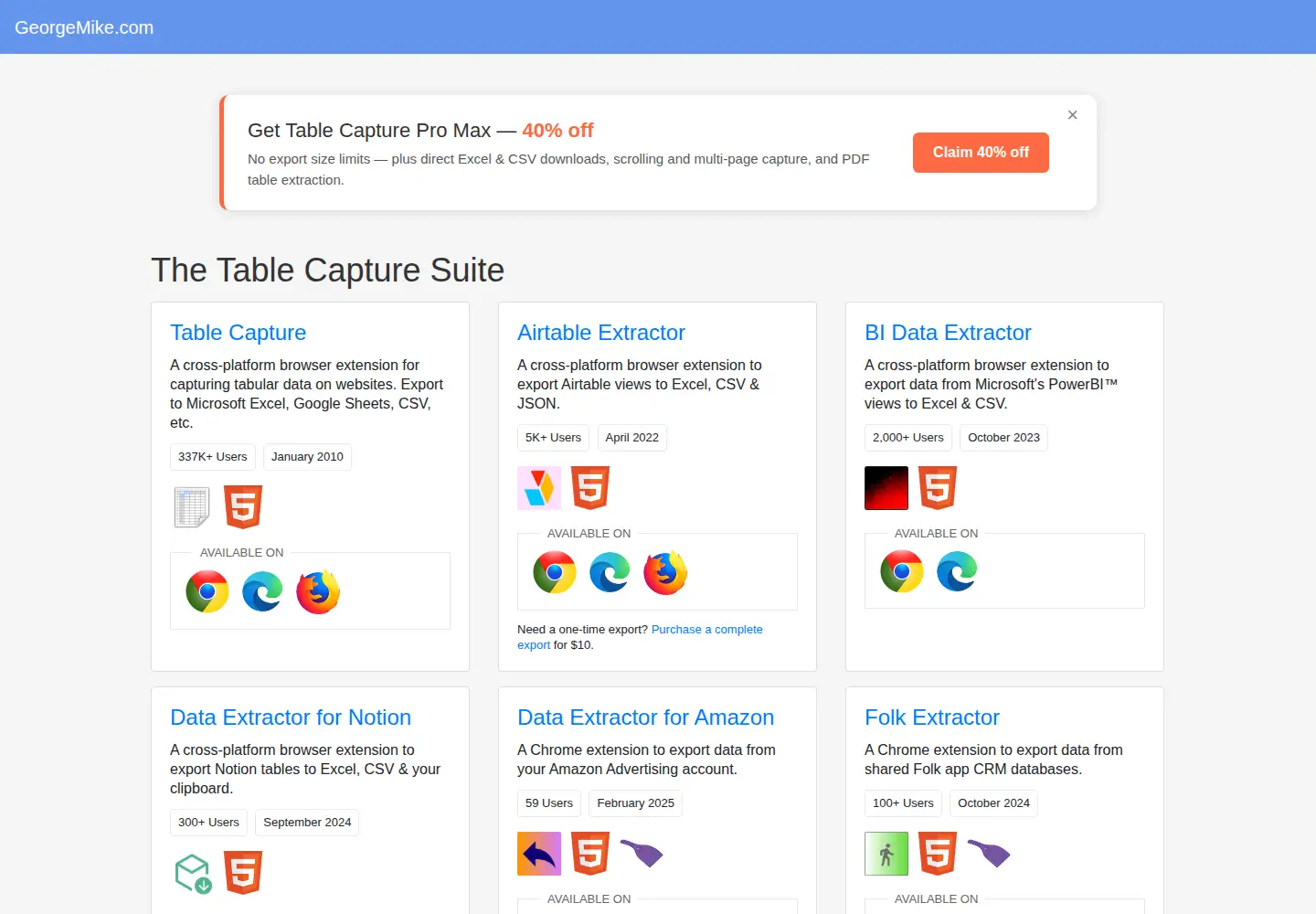This screenshot has width=1316, height=914.
Task: Open Airtable Extractor on Firefox
Action: 665,572
